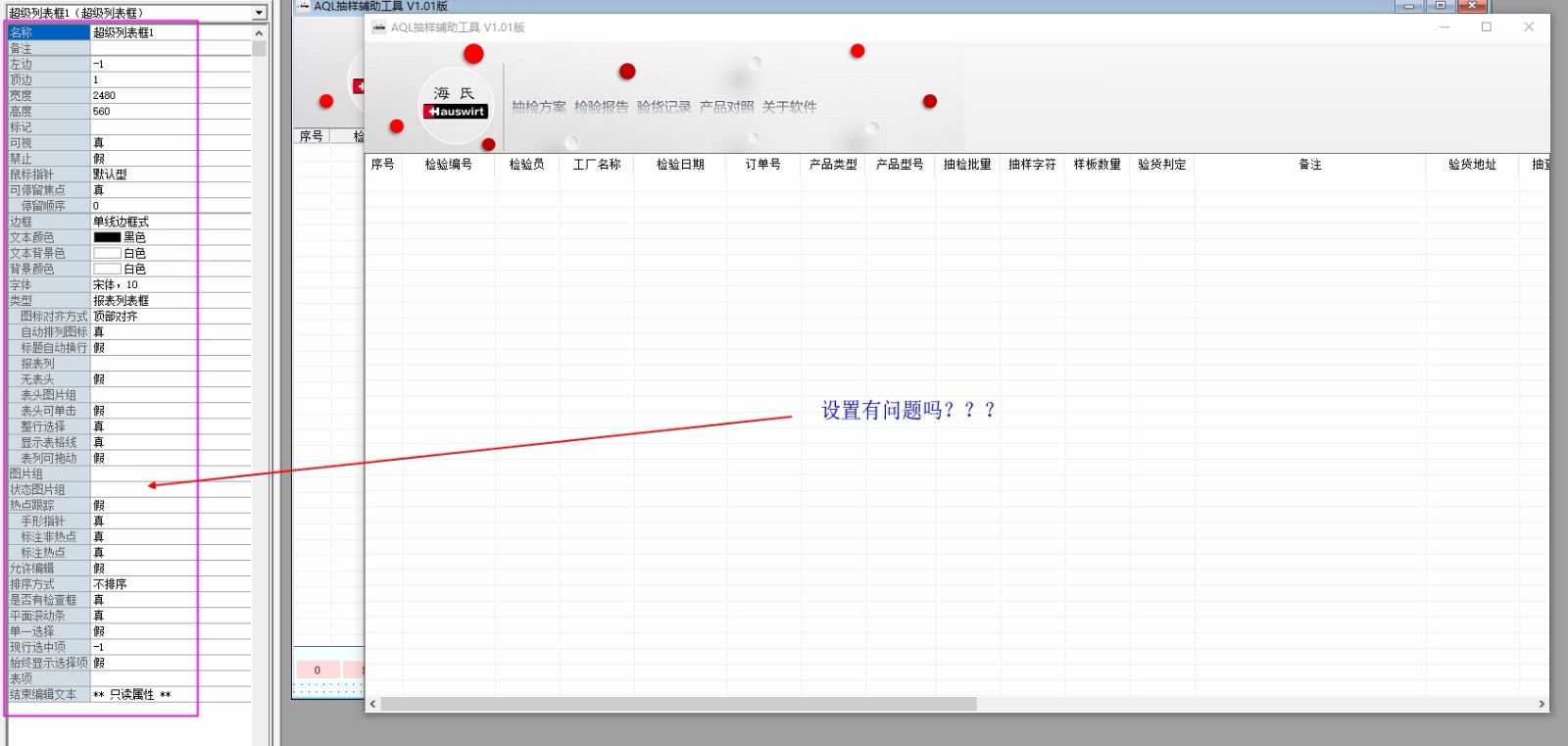Click the 检验日期 column header
The width and height of the screenshot is (1568, 746).
point(680,165)
